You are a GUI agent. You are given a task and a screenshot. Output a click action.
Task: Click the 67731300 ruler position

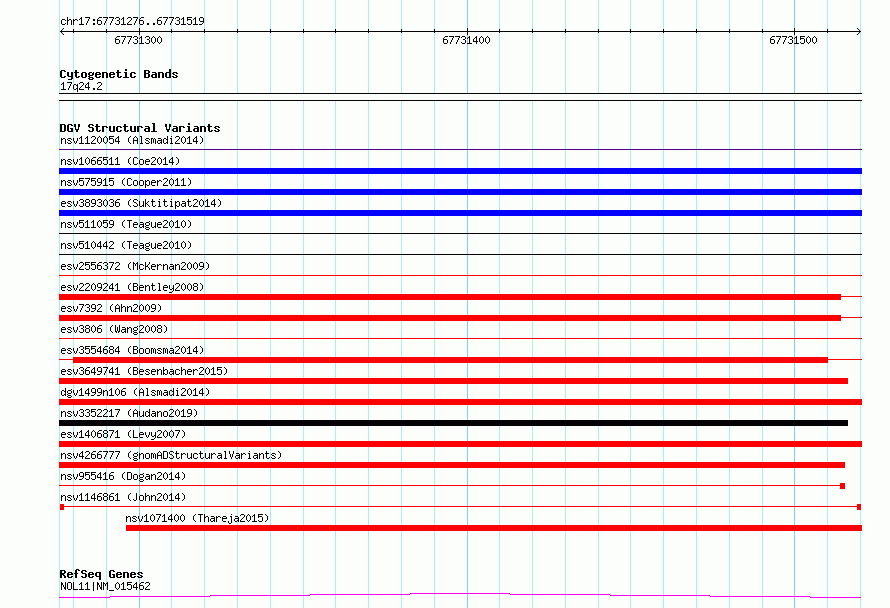(x=138, y=40)
